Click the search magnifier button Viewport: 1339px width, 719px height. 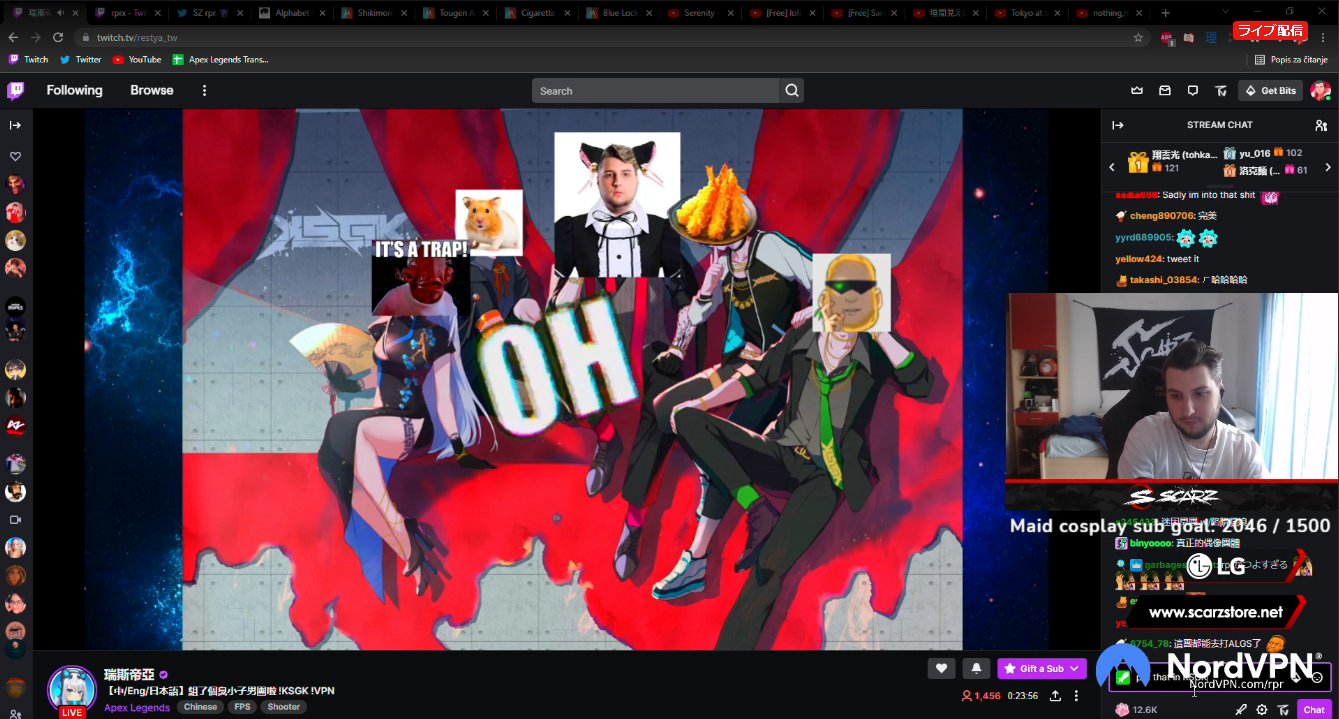pyautogui.click(x=792, y=91)
